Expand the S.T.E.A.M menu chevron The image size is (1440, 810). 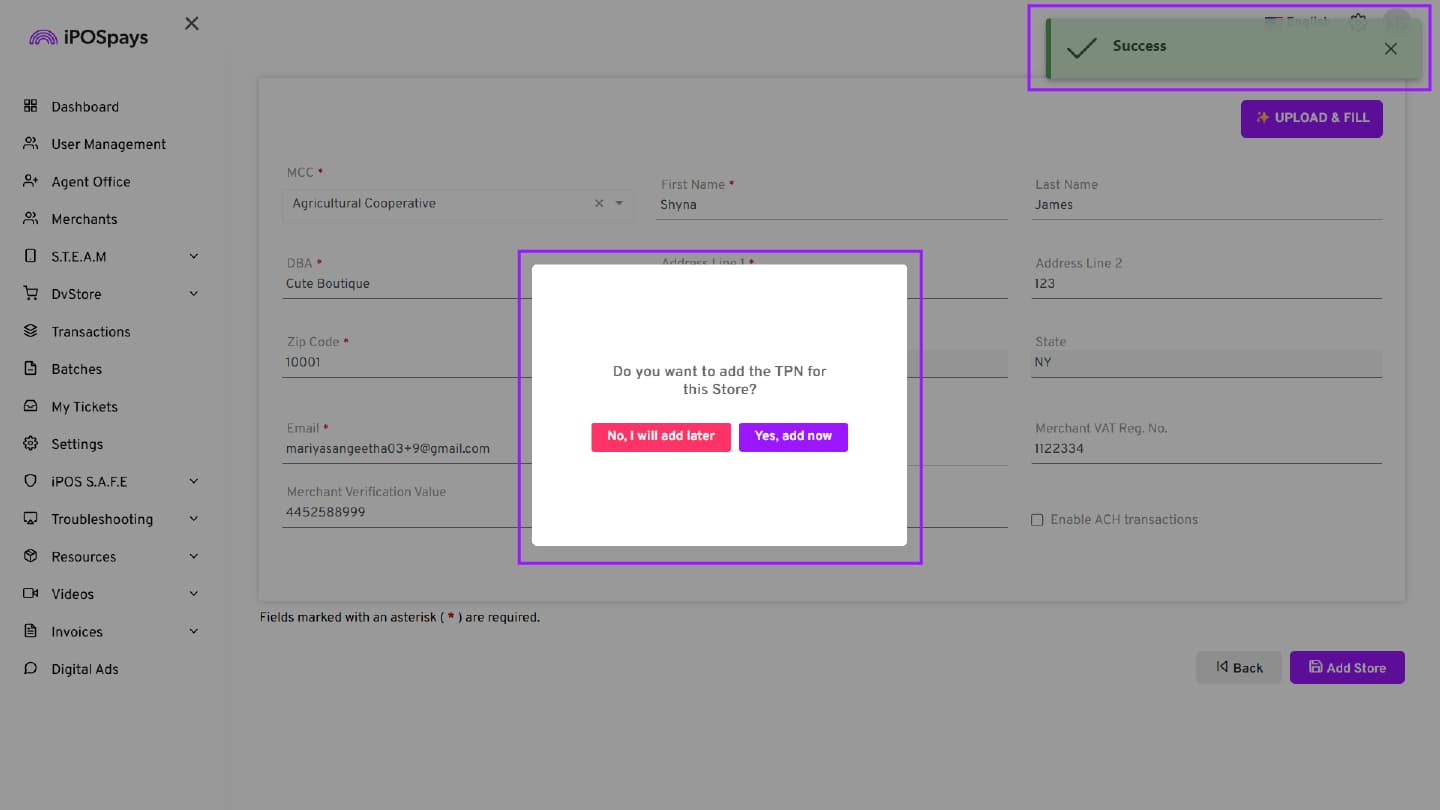(194, 256)
